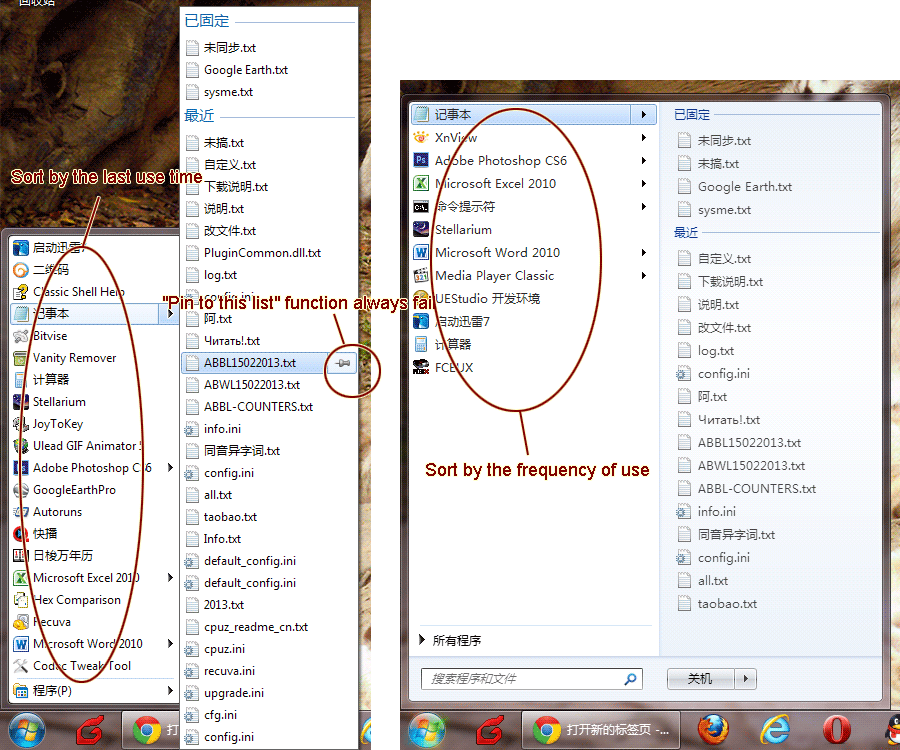Click the 搜索程序和文件 search field
Viewport: 900px width, 750px height.
pos(532,679)
